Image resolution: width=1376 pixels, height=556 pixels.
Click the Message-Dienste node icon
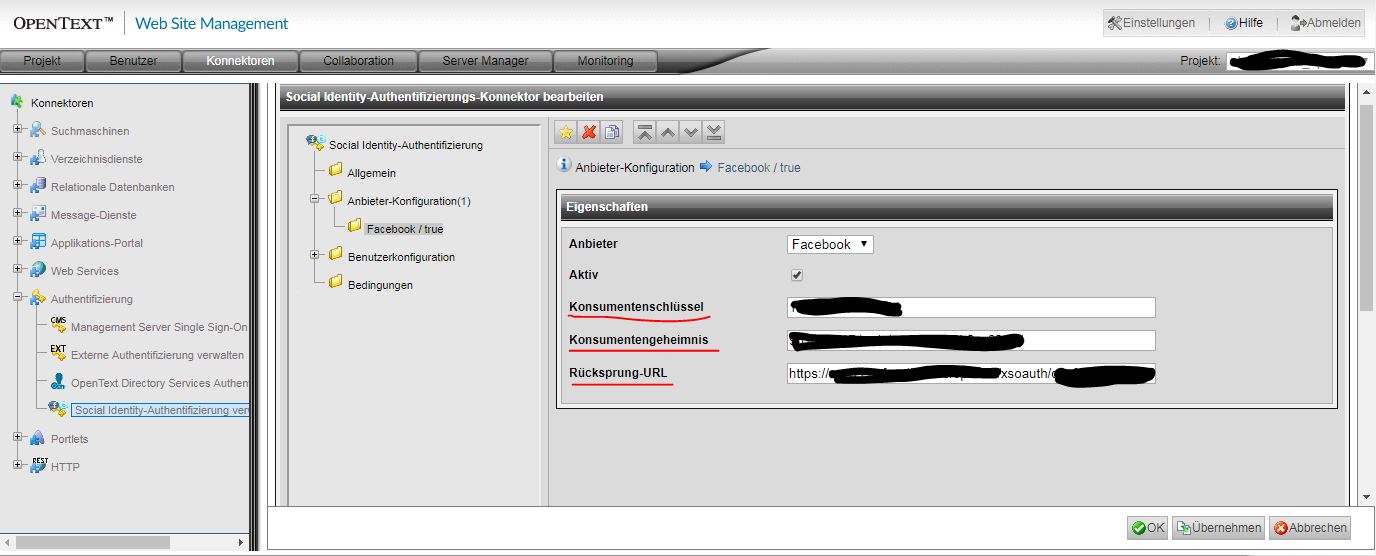pos(38,214)
